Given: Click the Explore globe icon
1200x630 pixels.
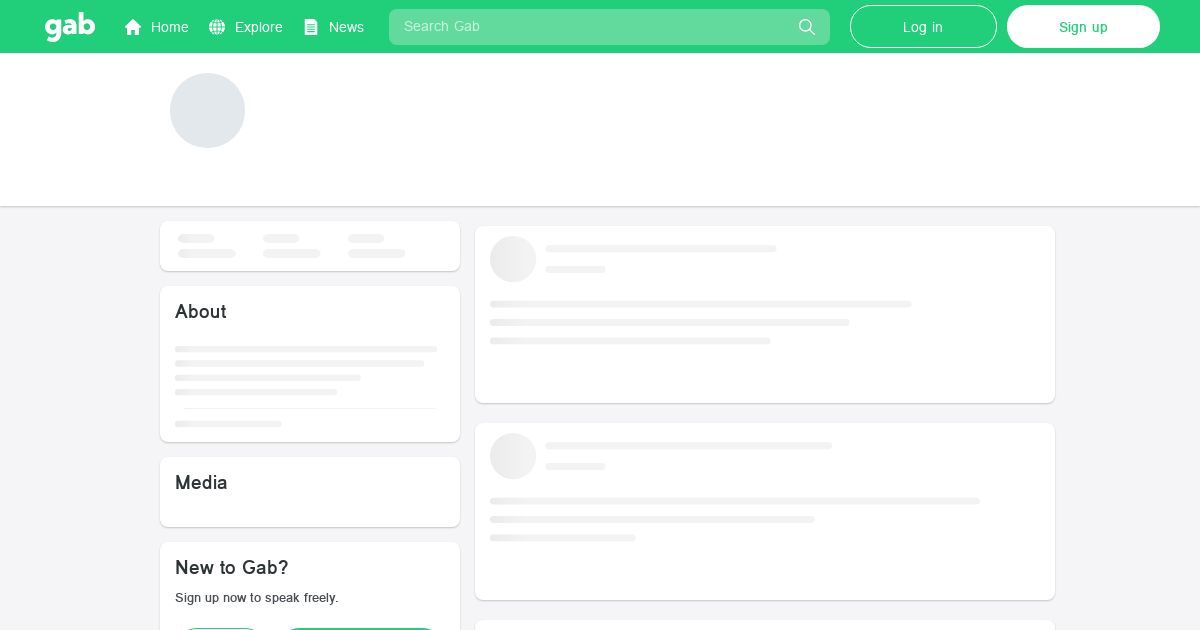Looking at the screenshot, I should point(217,27).
